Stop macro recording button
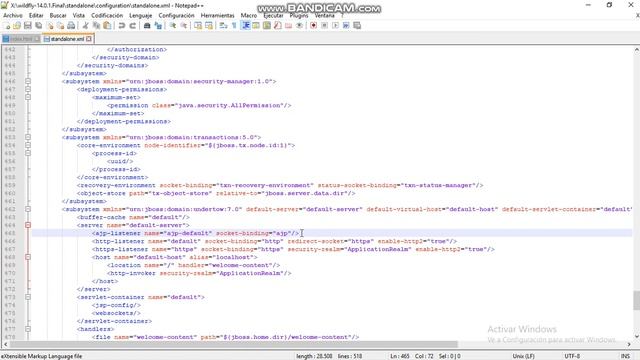 click(324, 25)
